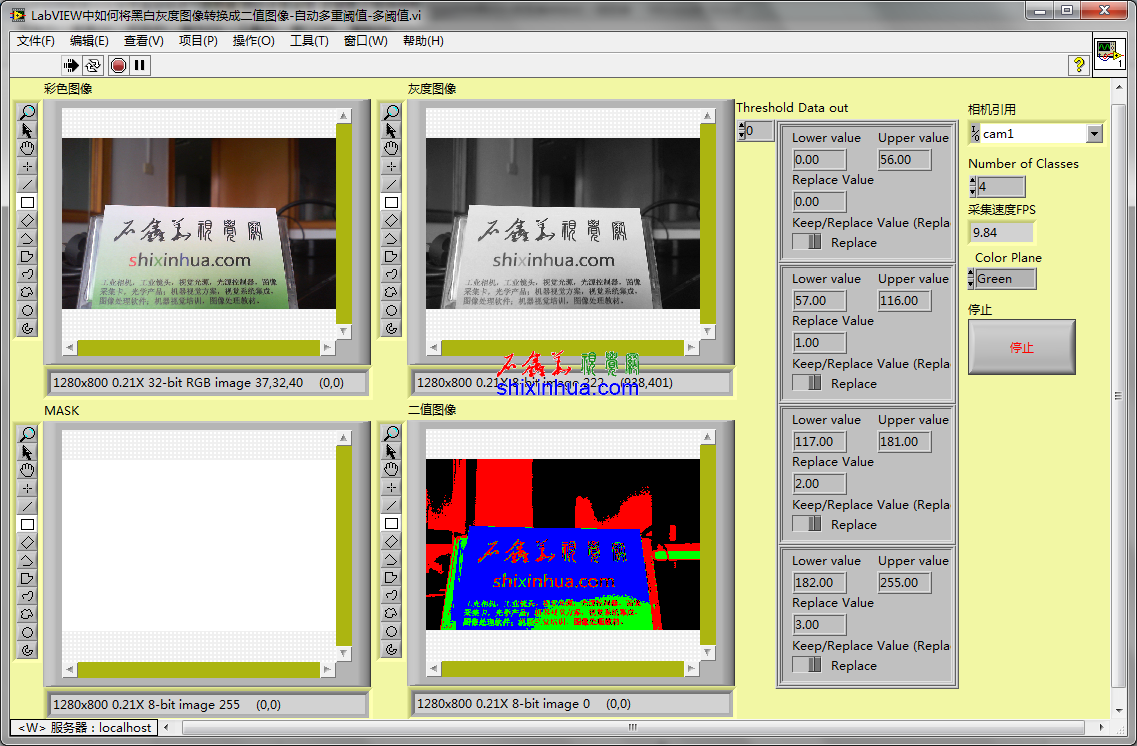Select Pan hand tool in 灰度图像 palette
The height and width of the screenshot is (746, 1137).
[x=392, y=148]
